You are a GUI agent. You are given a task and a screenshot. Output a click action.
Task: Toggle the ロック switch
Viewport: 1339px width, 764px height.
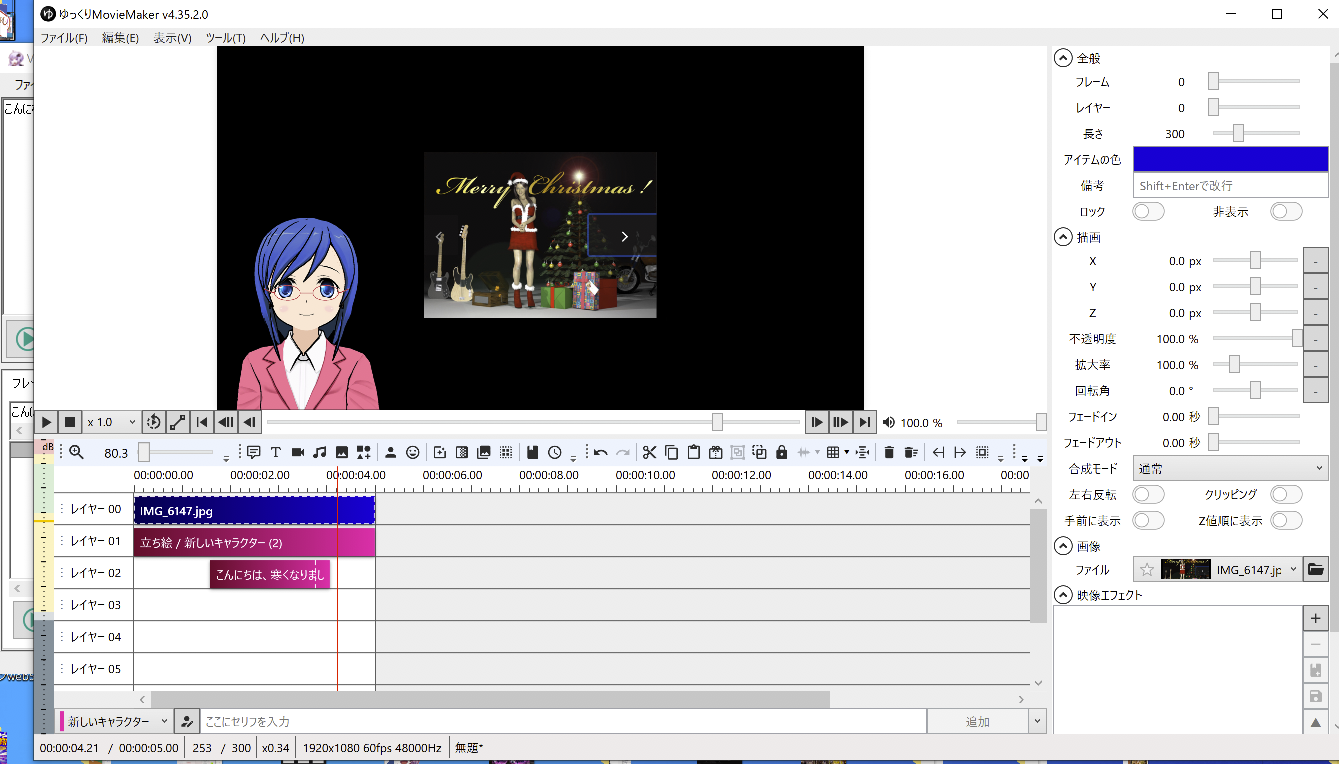point(1148,211)
